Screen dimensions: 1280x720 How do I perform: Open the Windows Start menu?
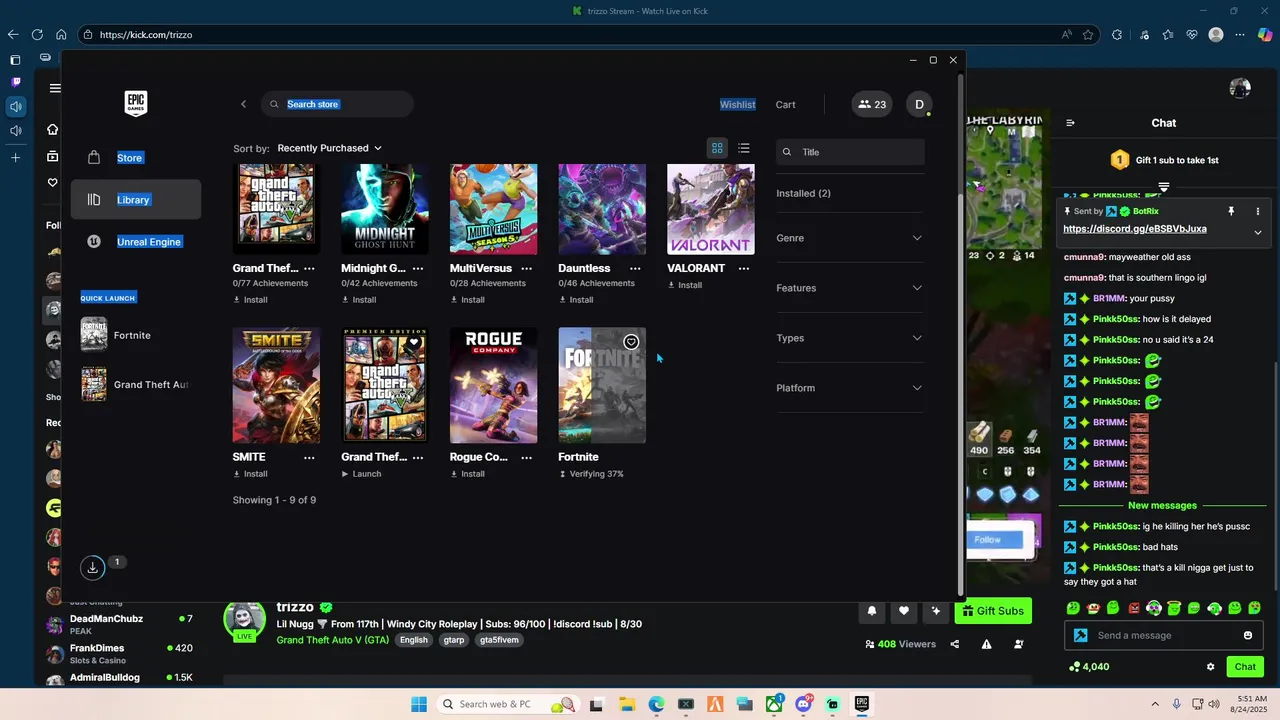point(419,704)
